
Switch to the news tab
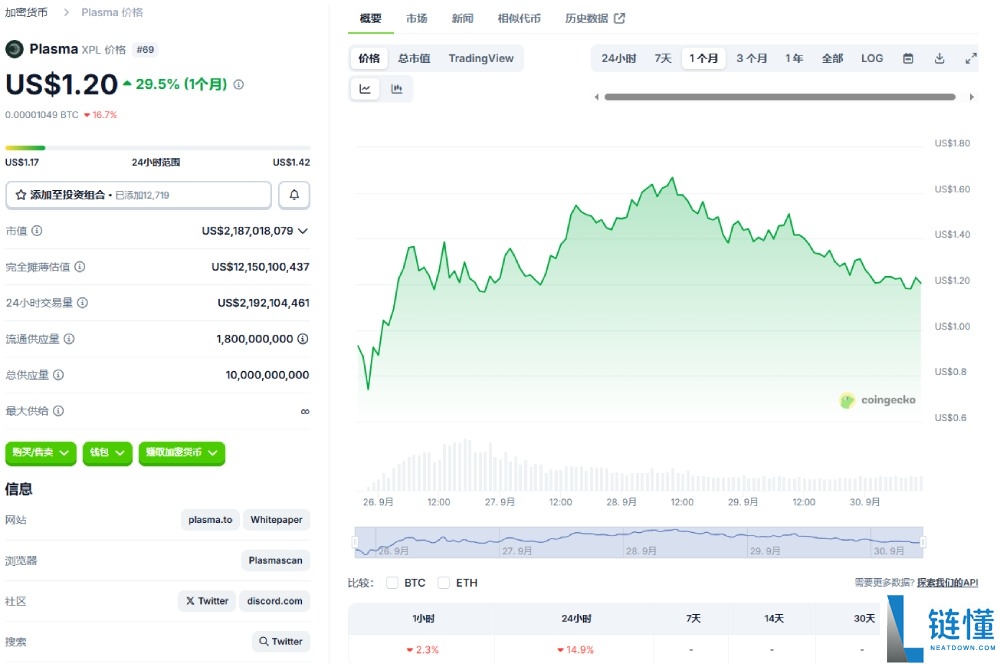[462, 18]
